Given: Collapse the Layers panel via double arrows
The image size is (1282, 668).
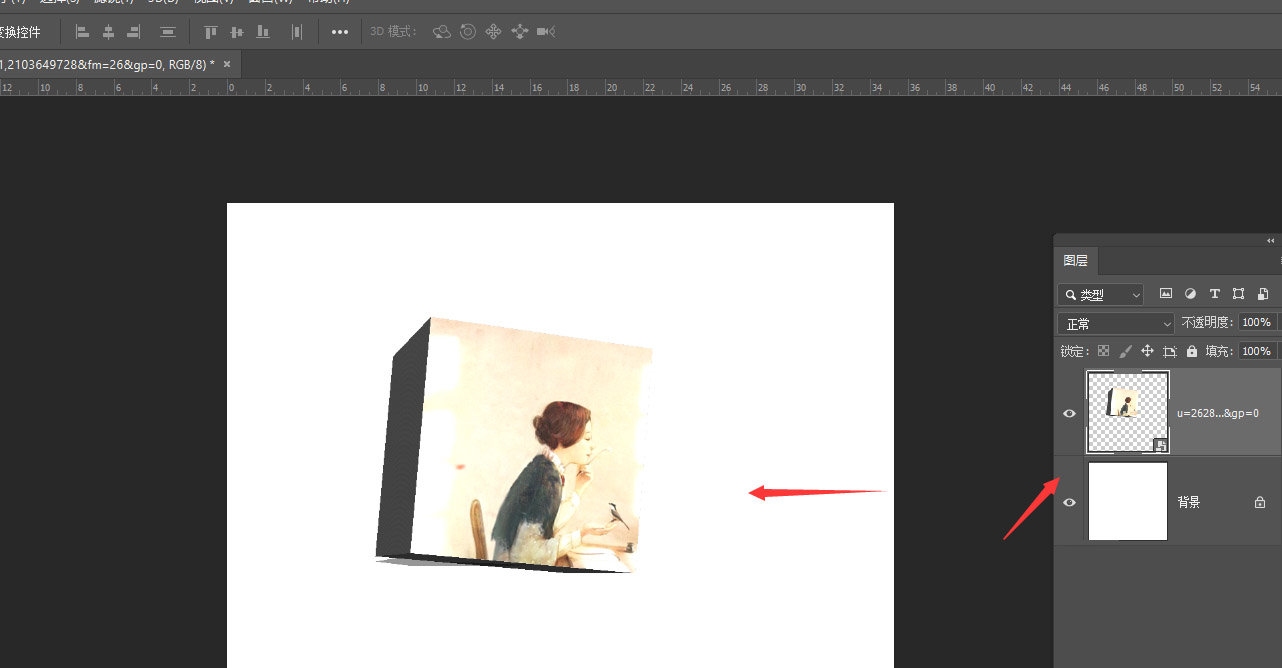Looking at the screenshot, I should [1270, 240].
